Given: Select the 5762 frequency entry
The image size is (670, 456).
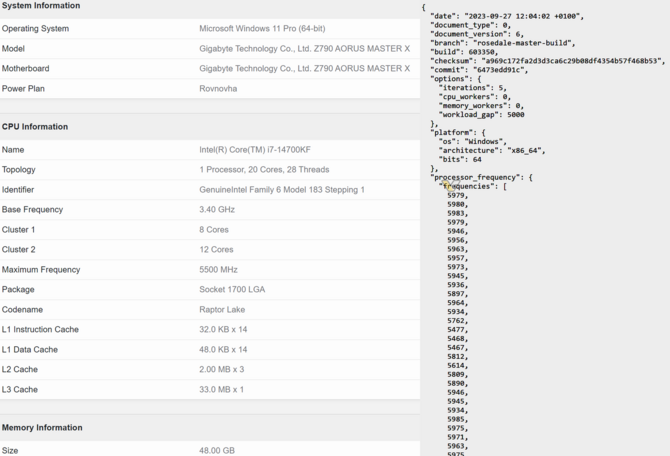Looking at the screenshot, I should (x=455, y=321).
